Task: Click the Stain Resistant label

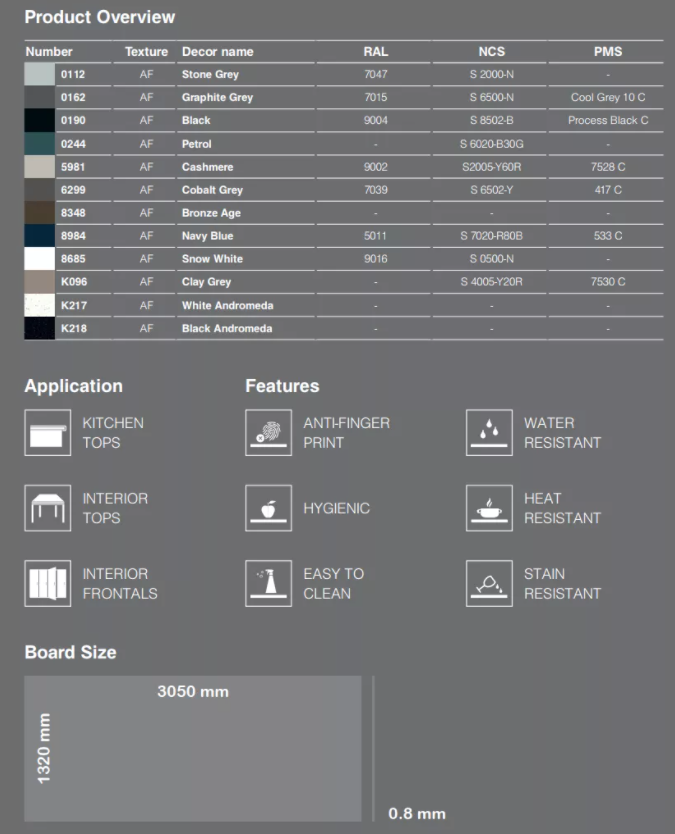Action: pyautogui.click(x=562, y=583)
